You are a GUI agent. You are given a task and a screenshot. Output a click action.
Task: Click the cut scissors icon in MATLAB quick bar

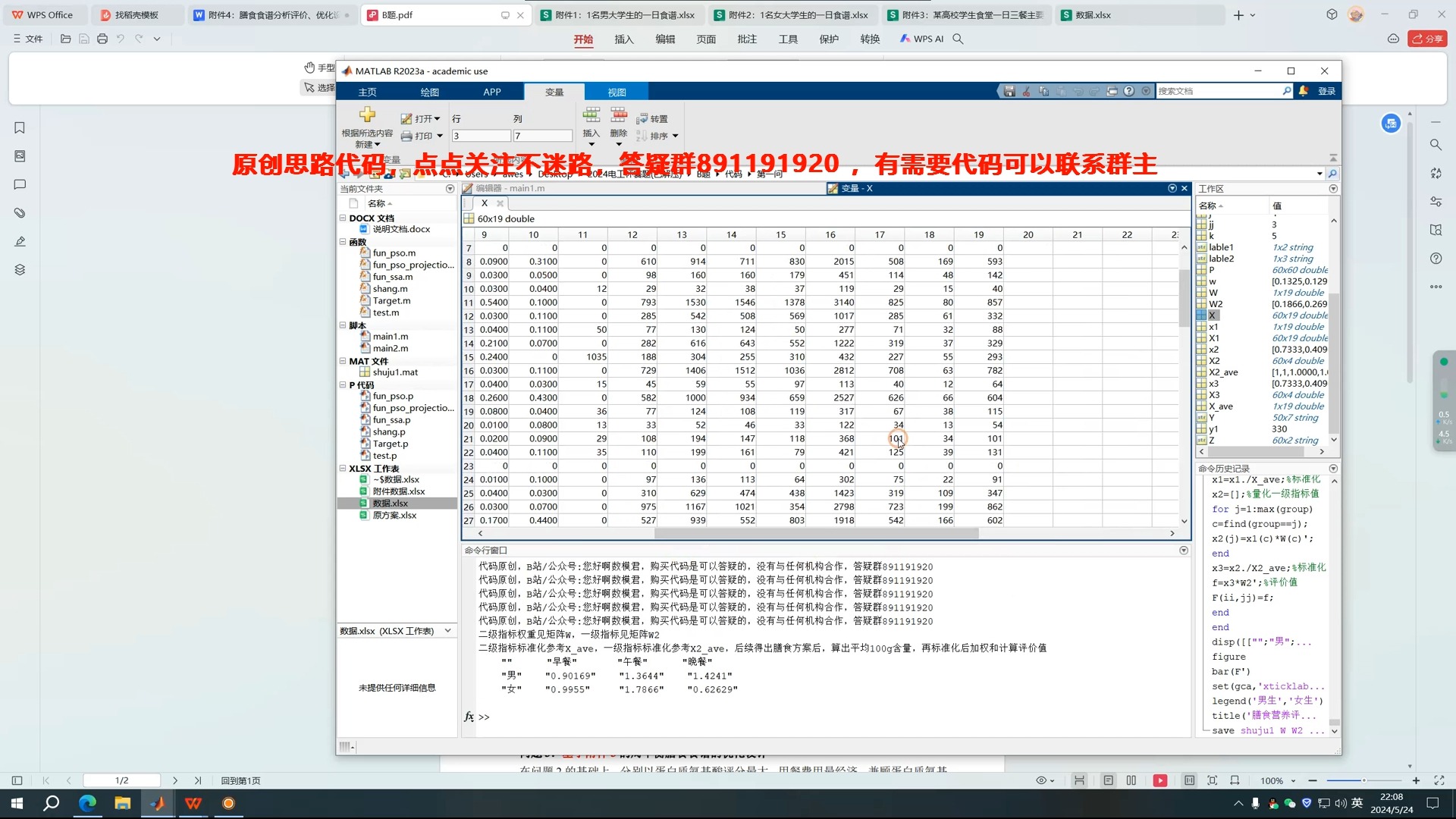click(x=1026, y=91)
